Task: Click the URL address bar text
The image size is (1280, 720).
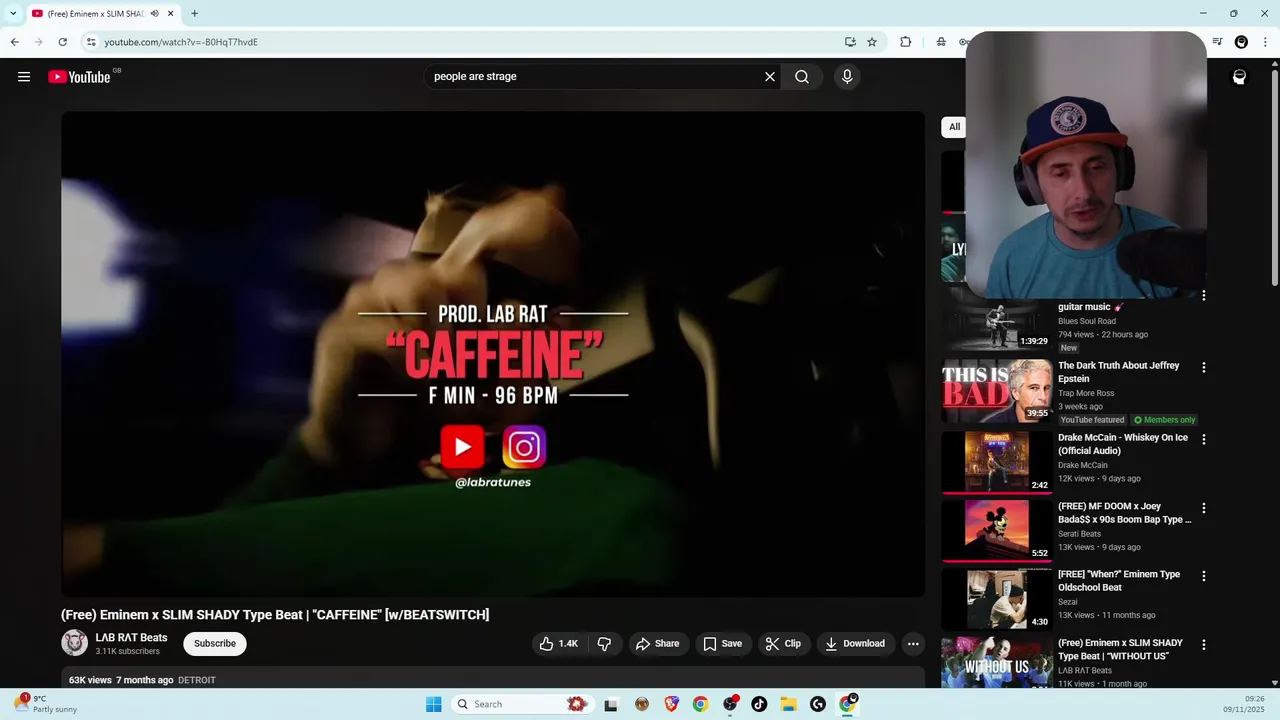Action: click(181, 42)
